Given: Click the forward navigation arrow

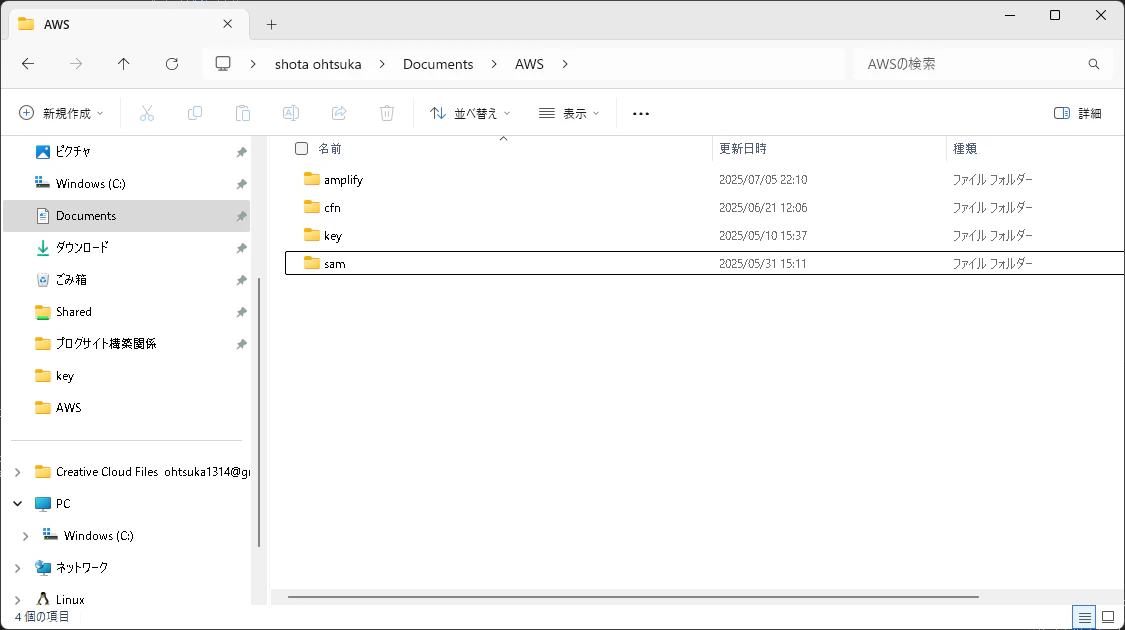Looking at the screenshot, I should point(76,64).
